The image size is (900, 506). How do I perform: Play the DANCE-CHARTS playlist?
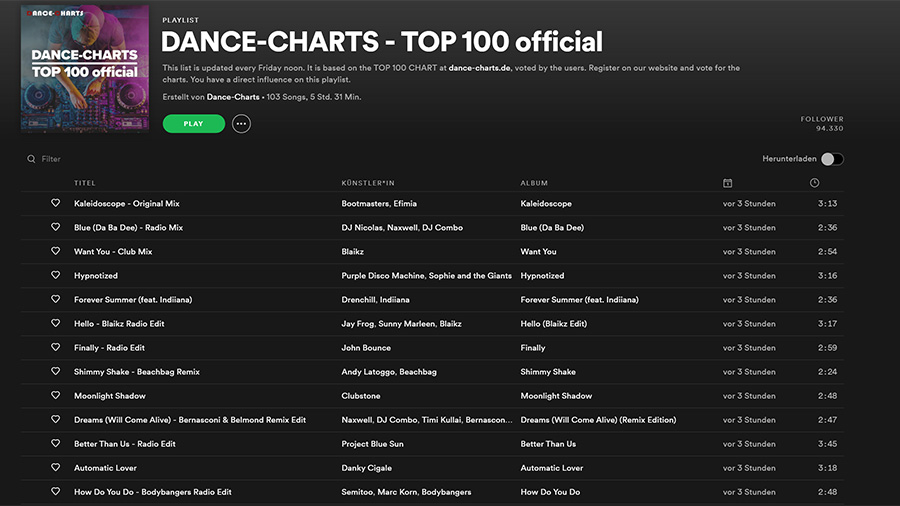click(194, 124)
